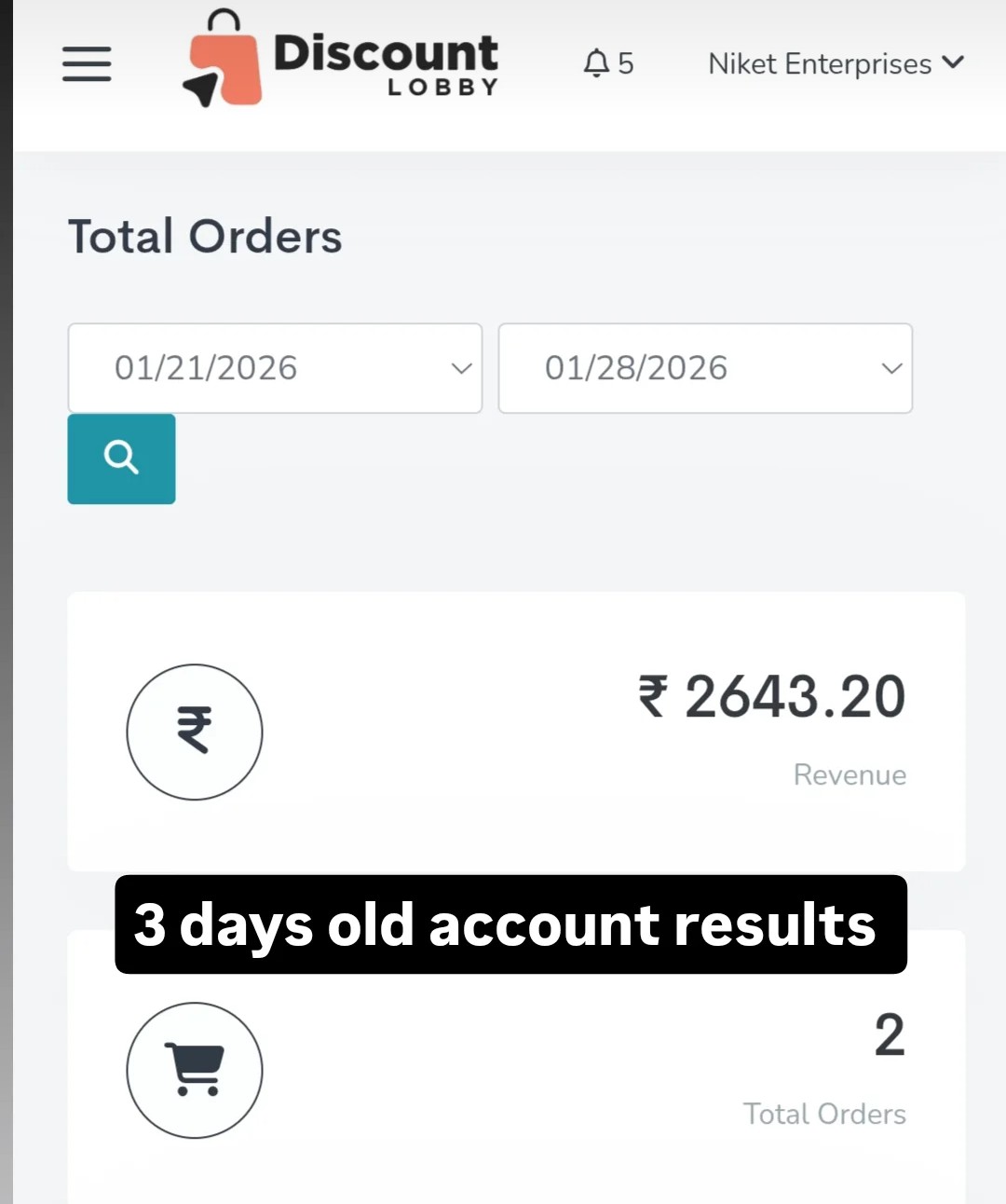The width and height of the screenshot is (1006, 1204).
Task: Click the magnifier search button
Action: pos(121,458)
